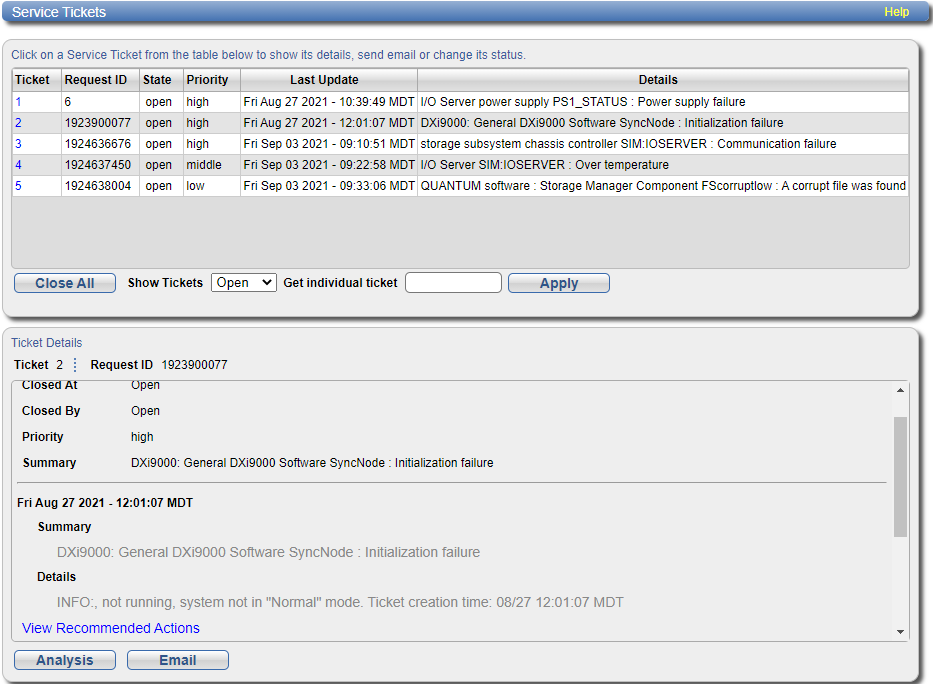Screen dimensions: 933x684
Task: Select Request ID 1924636676 table cell
Action: (x=100, y=144)
